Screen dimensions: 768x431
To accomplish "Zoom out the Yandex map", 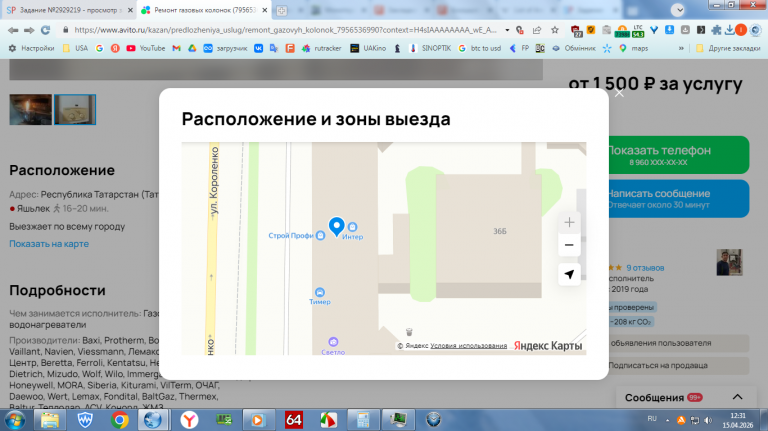I will coord(569,245).
